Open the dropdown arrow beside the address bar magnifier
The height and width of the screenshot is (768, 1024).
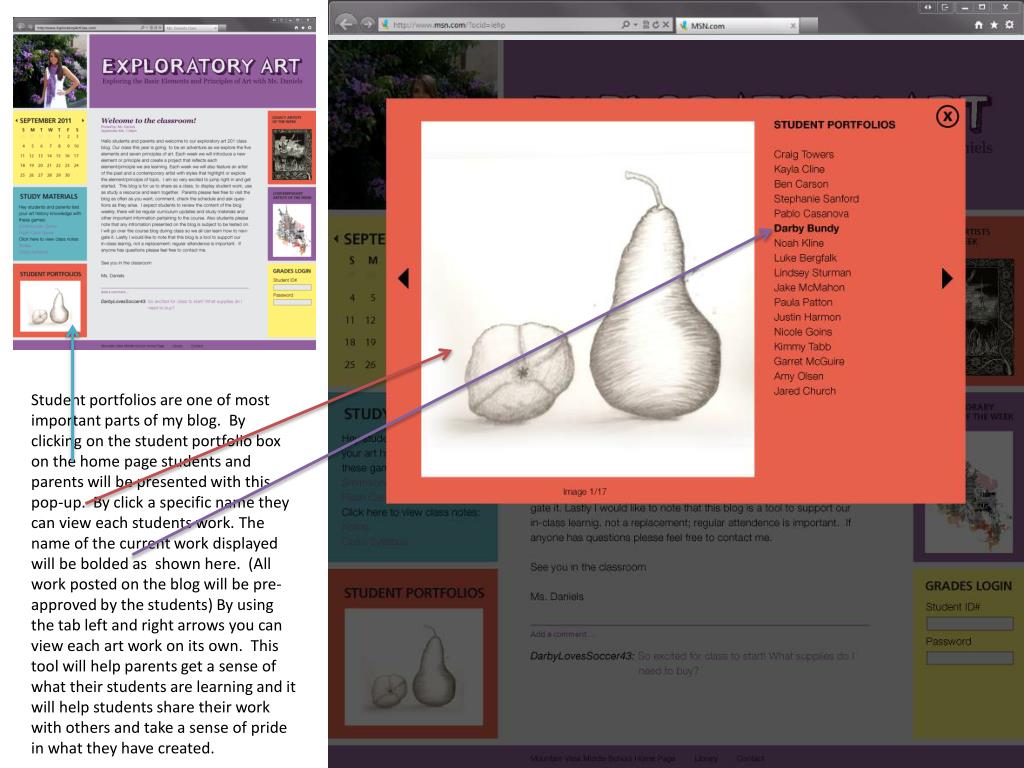635,25
